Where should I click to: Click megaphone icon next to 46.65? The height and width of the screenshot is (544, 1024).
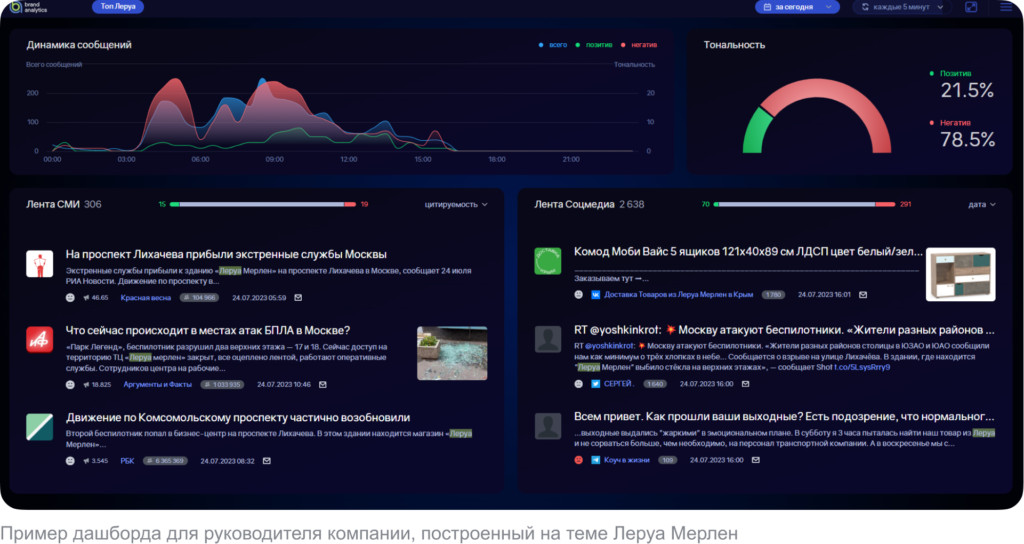(86, 298)
